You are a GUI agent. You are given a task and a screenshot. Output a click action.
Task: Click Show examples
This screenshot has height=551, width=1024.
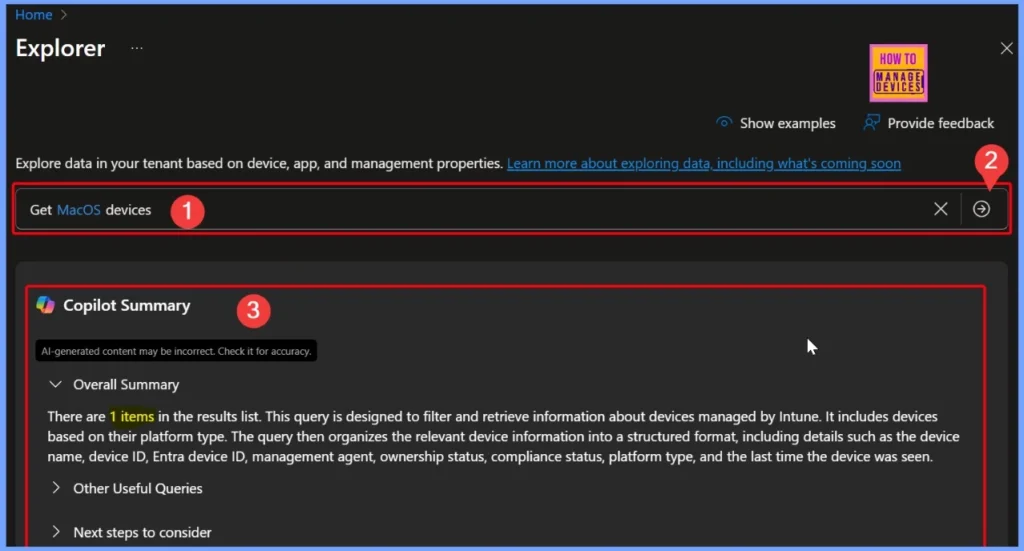pyautogui.click(x=787, y=123)
